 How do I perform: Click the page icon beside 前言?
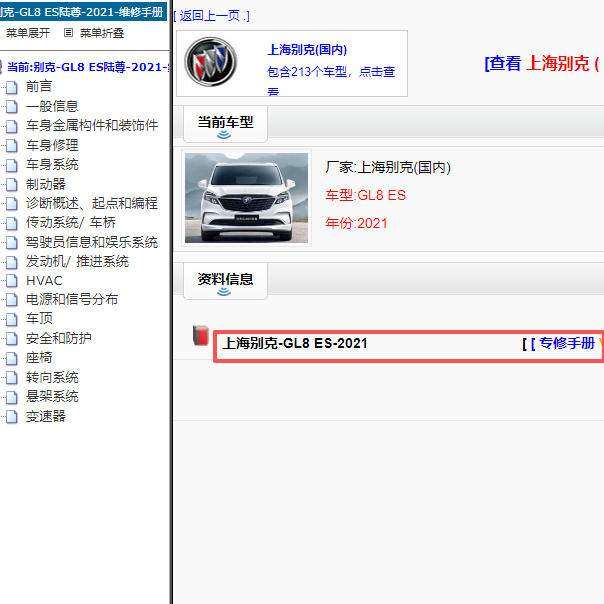click(x=12, y=87)
